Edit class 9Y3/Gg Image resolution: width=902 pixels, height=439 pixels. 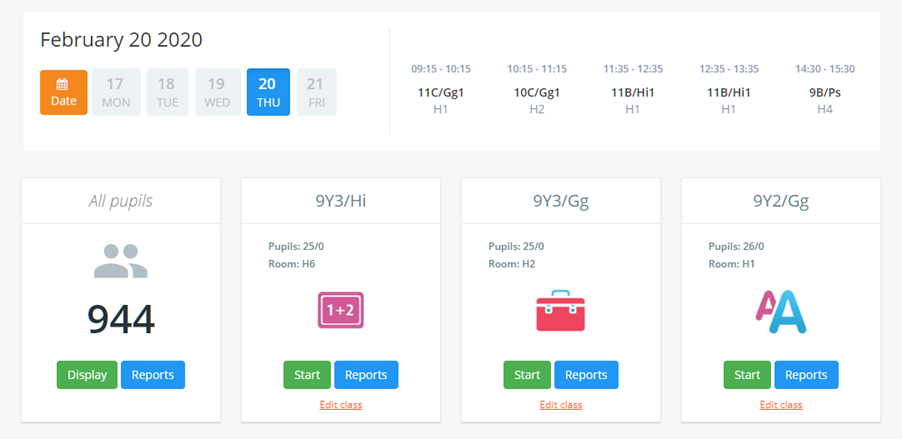point(561,405)
